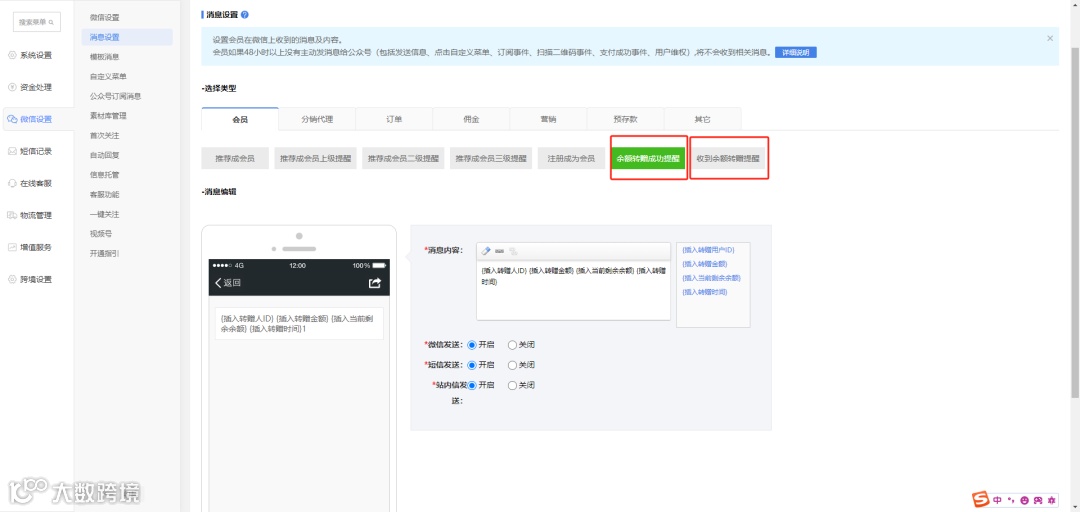Open 客服功能 in the submenu
The width and height of the screenshot is (1080, 512).
104,195
